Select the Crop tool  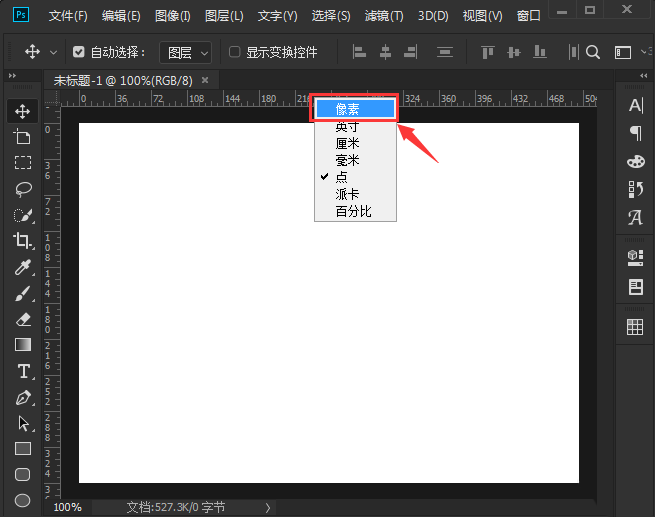pyautogui.click(x=23, y=241)
